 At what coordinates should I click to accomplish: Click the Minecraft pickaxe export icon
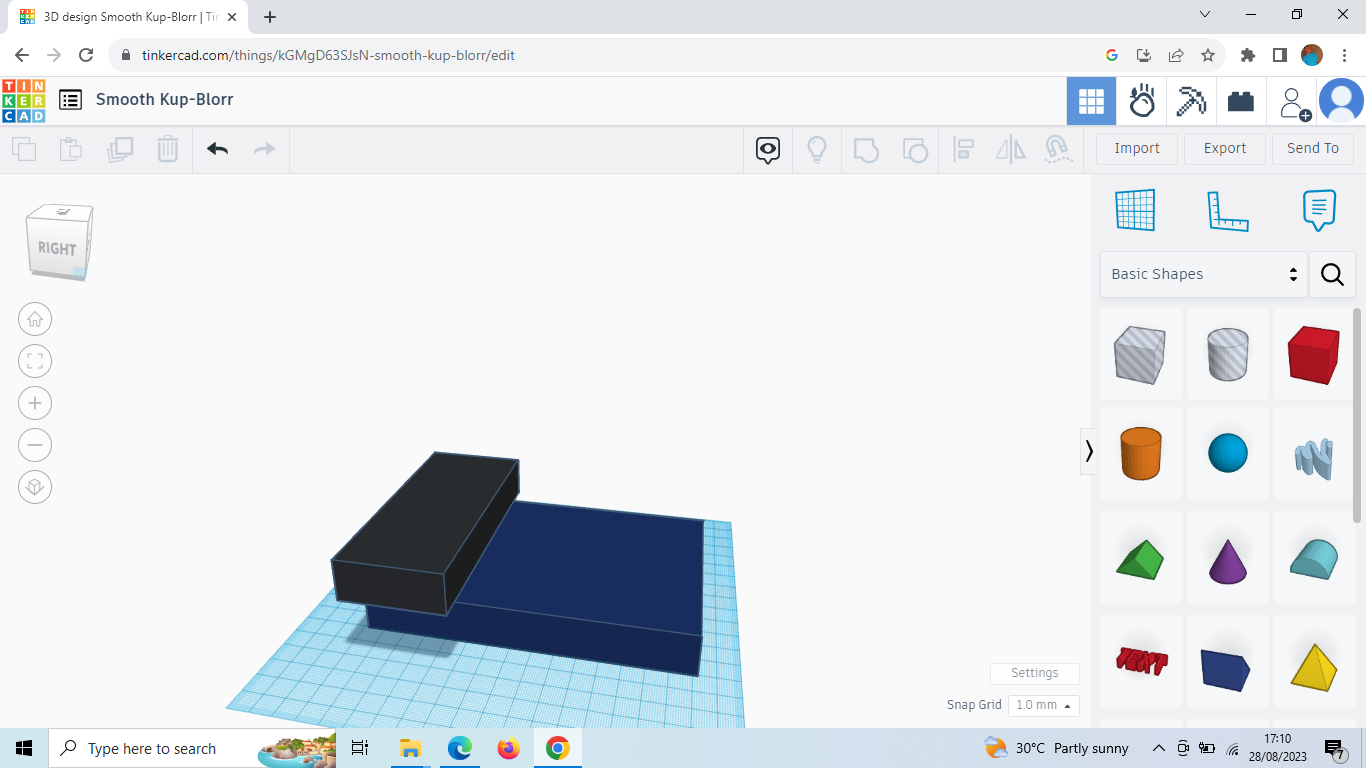[x=1190, y=100]
